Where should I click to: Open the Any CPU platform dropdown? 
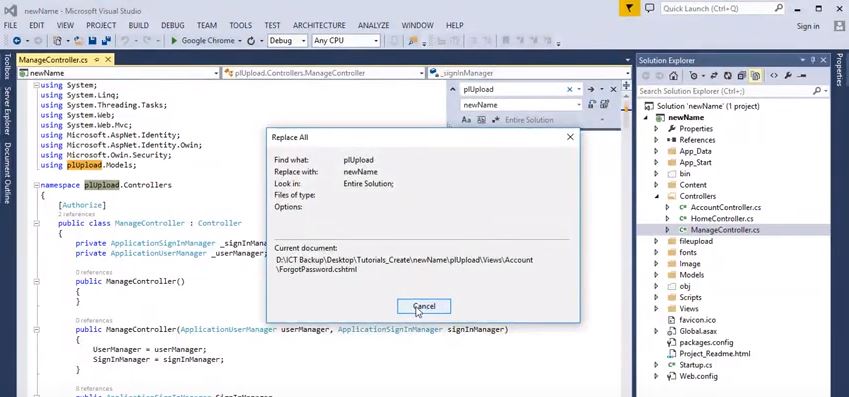coord(375,41)
